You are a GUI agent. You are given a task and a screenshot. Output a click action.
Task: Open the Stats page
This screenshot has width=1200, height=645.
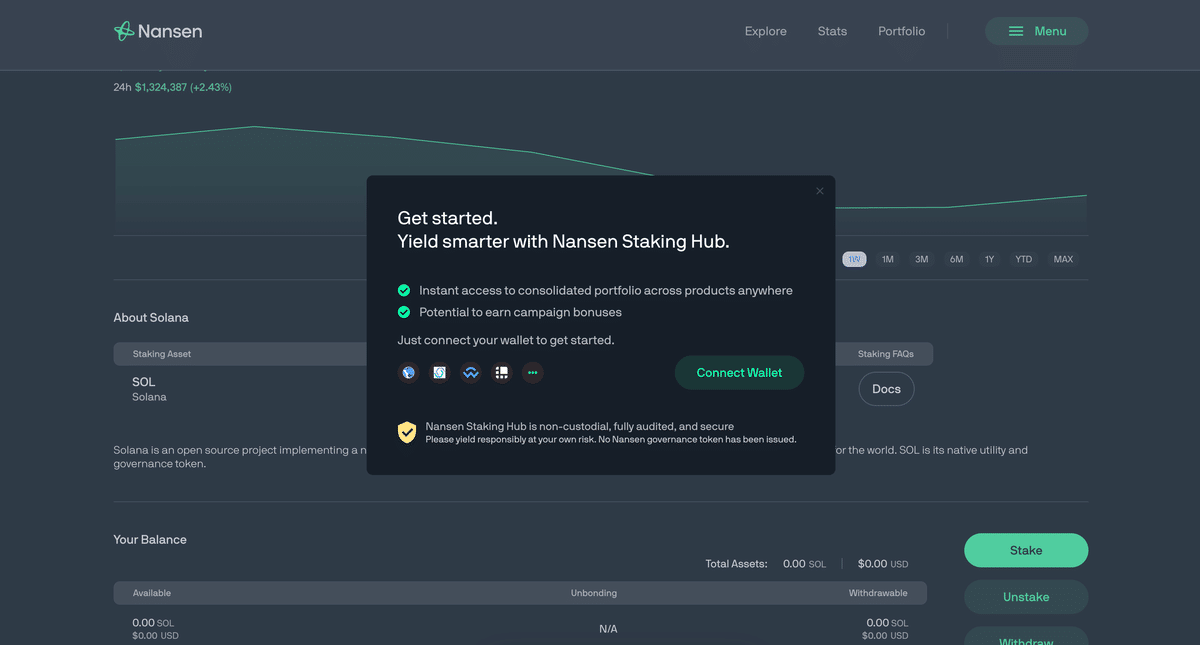832,31
